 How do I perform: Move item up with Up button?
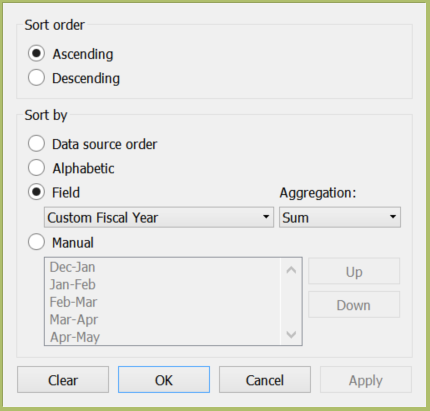point(354,271)
